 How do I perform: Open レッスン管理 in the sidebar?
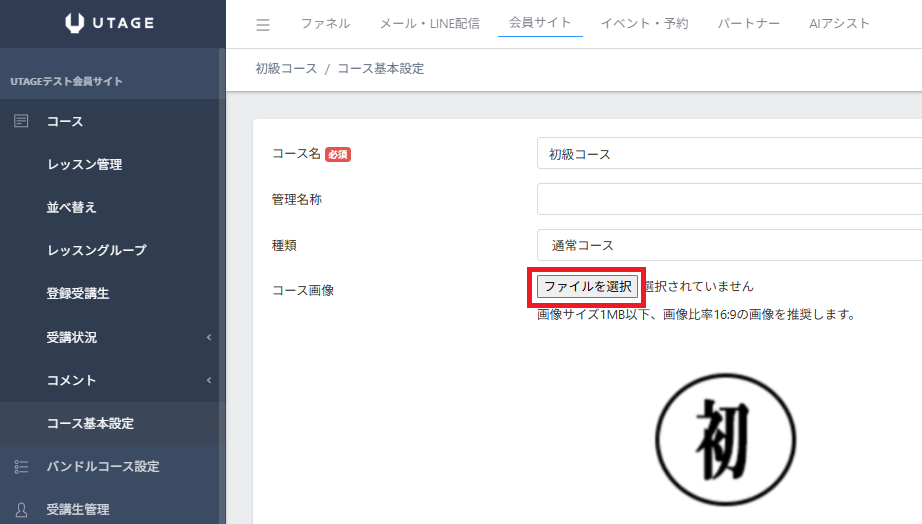(84, 164)
